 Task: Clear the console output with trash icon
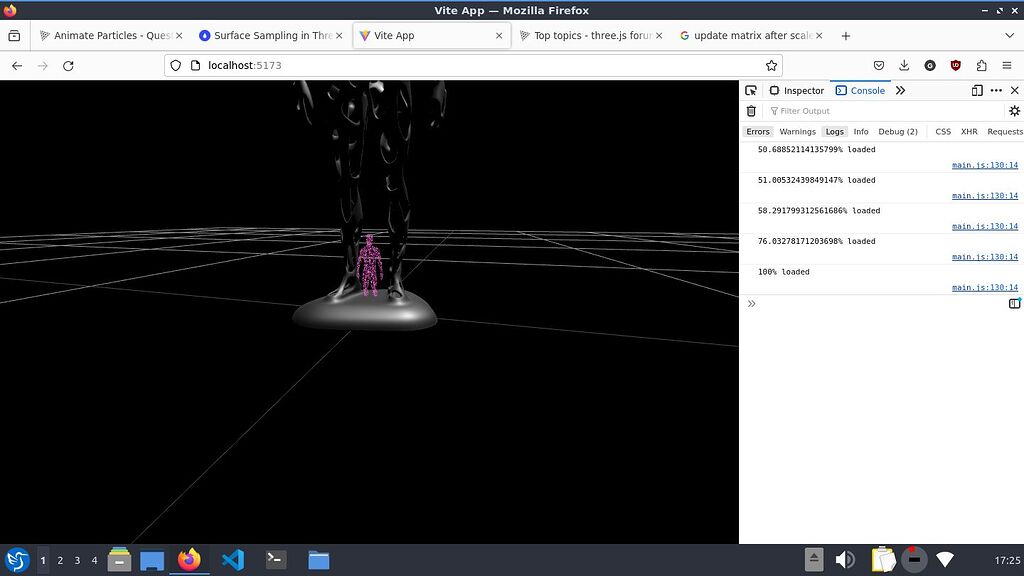tap(751, 111)
